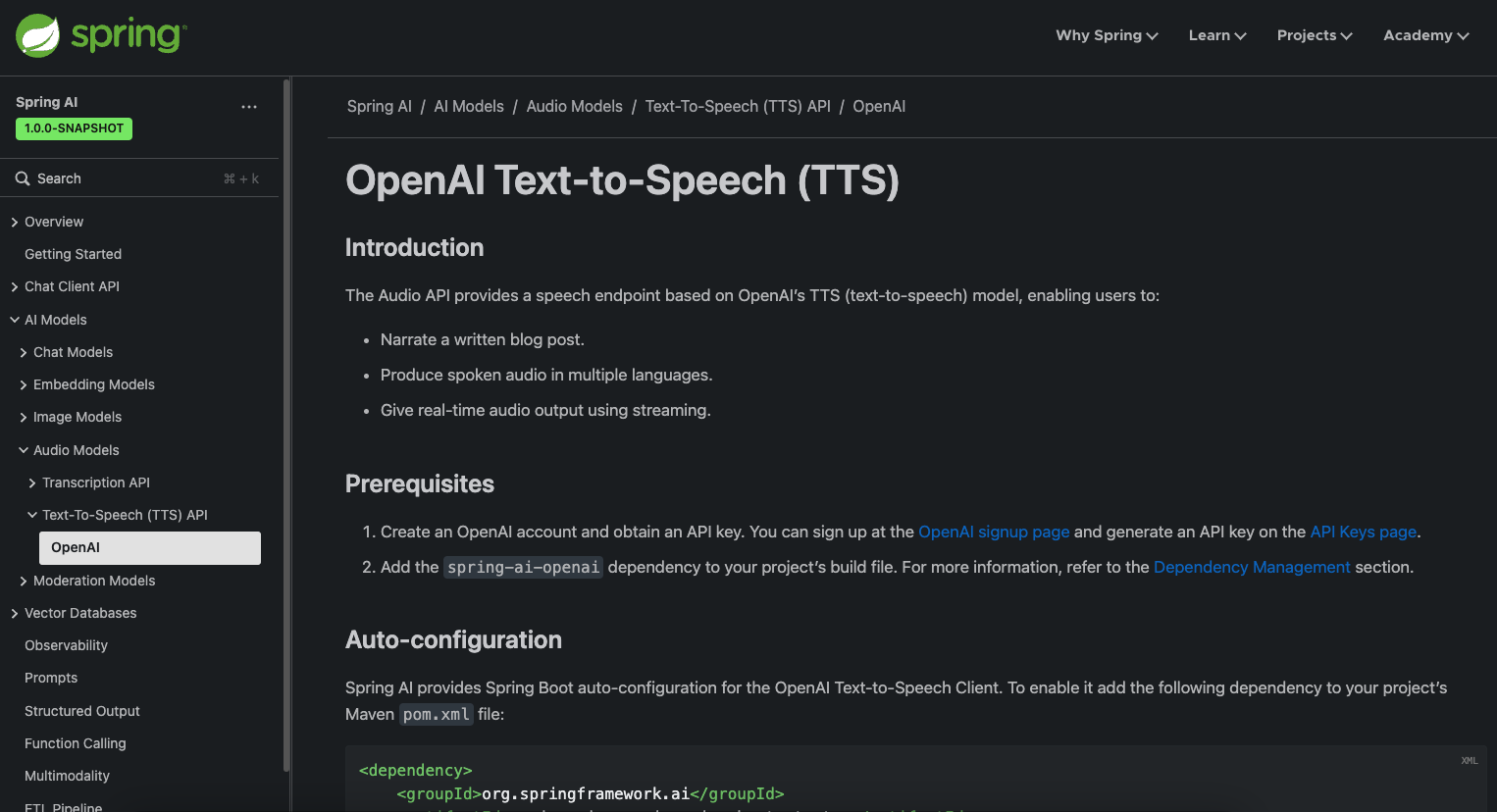
Task: Expand the Overview chevron in sidebar
Action: click(15, 223)
